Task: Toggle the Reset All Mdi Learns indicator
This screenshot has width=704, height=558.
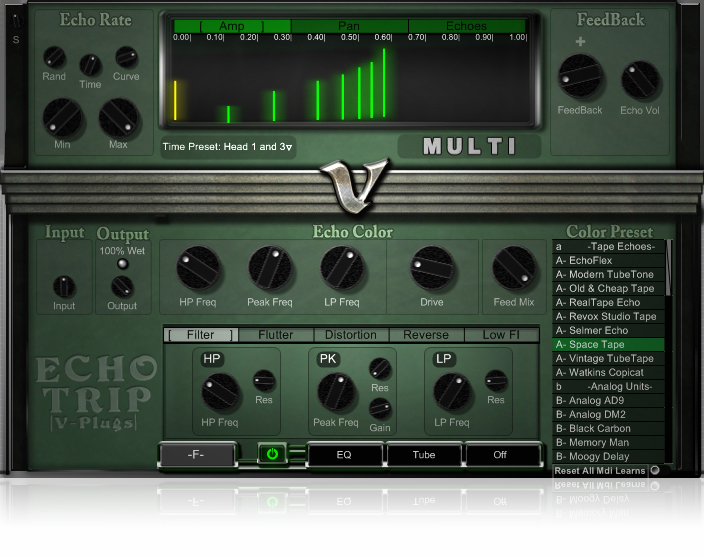Action: coord(655,470)
